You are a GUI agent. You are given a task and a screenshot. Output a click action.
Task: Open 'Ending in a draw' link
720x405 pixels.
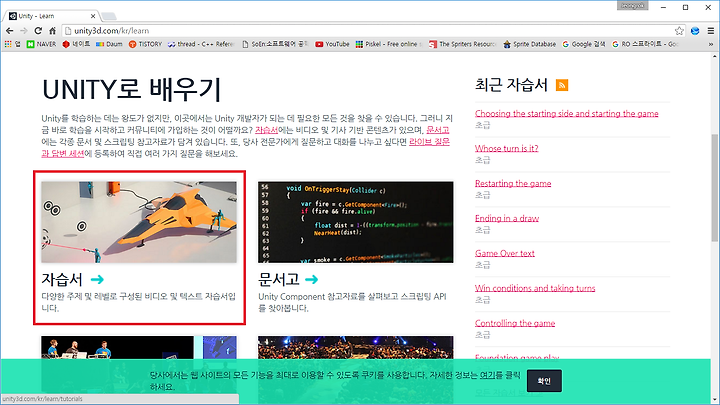507,218
